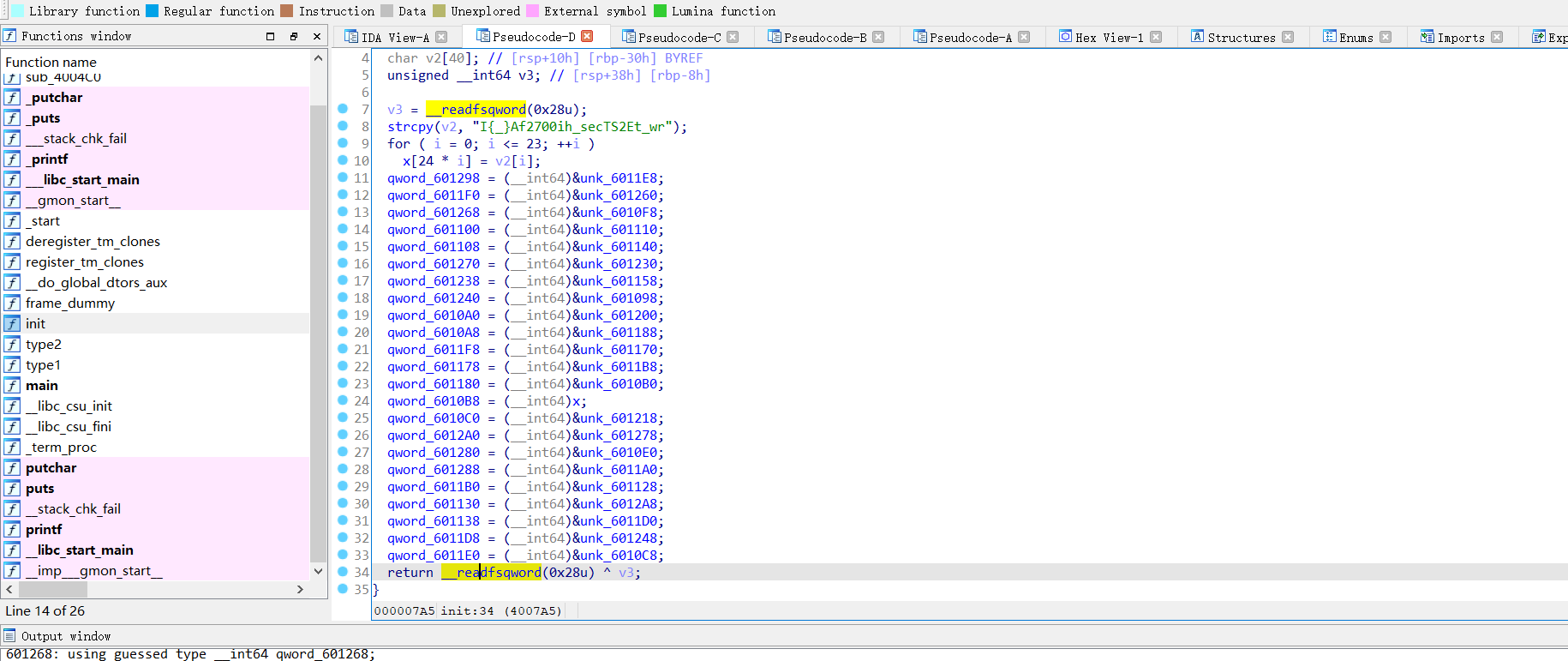This screenshot has height=661, width=1568.
Task: Click the External symbol color legend swatch
Action: (x=532, y=11)
